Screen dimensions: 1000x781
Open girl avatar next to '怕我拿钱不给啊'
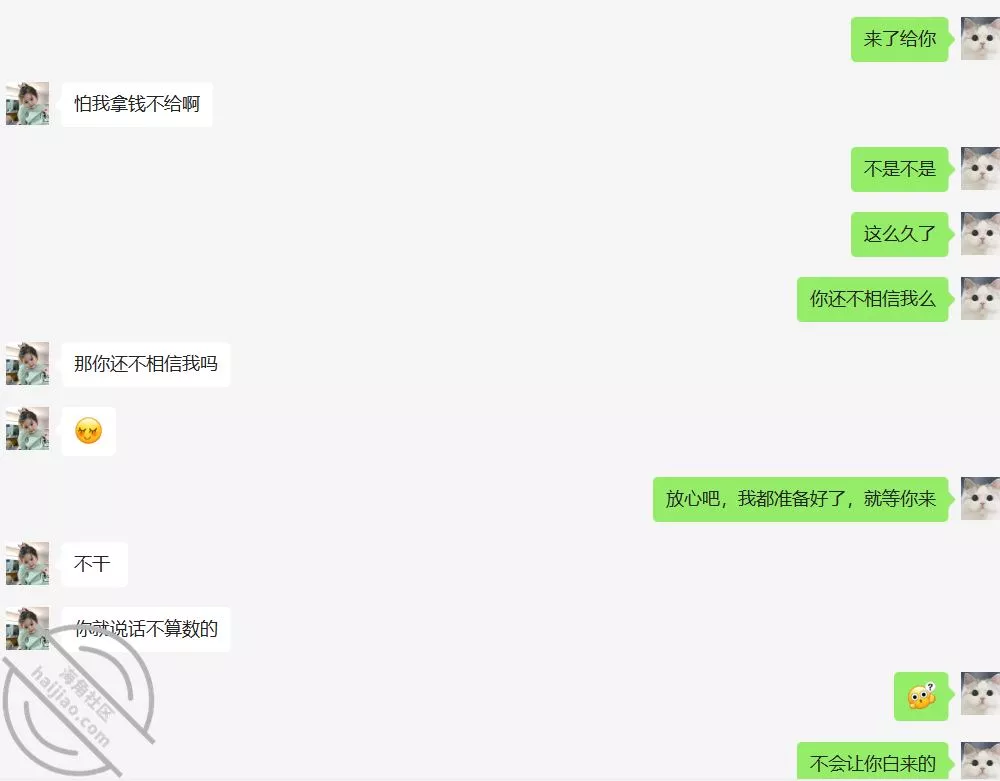pyautogui.click(x=27, y=103)
